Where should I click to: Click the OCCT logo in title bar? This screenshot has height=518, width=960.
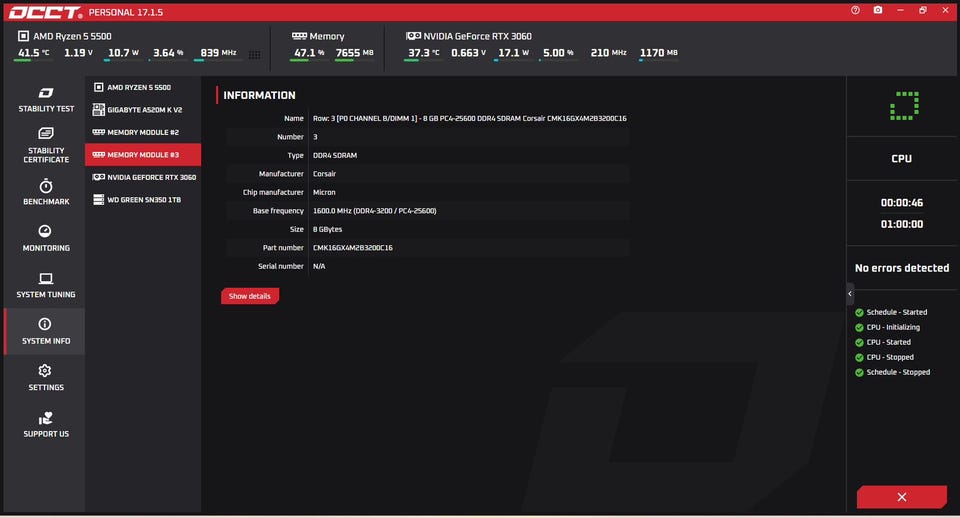pyautogui.click(x=45, y=12)
